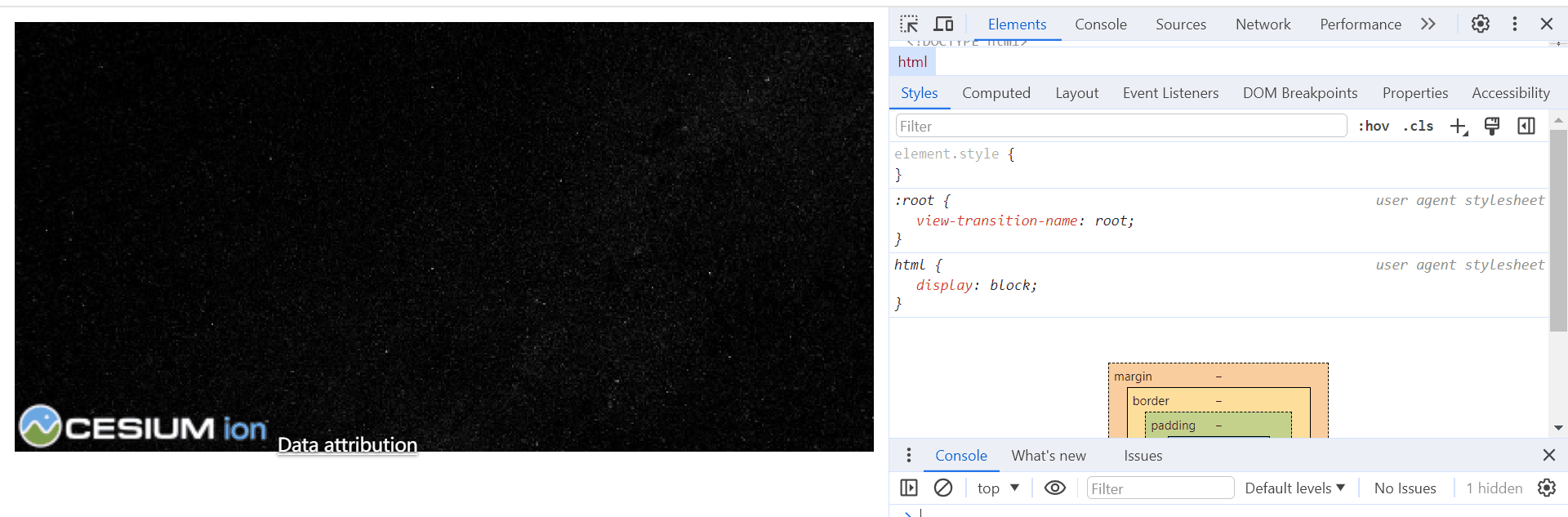
Task: Switch to the Elements tab
Action: (1017, 25)
